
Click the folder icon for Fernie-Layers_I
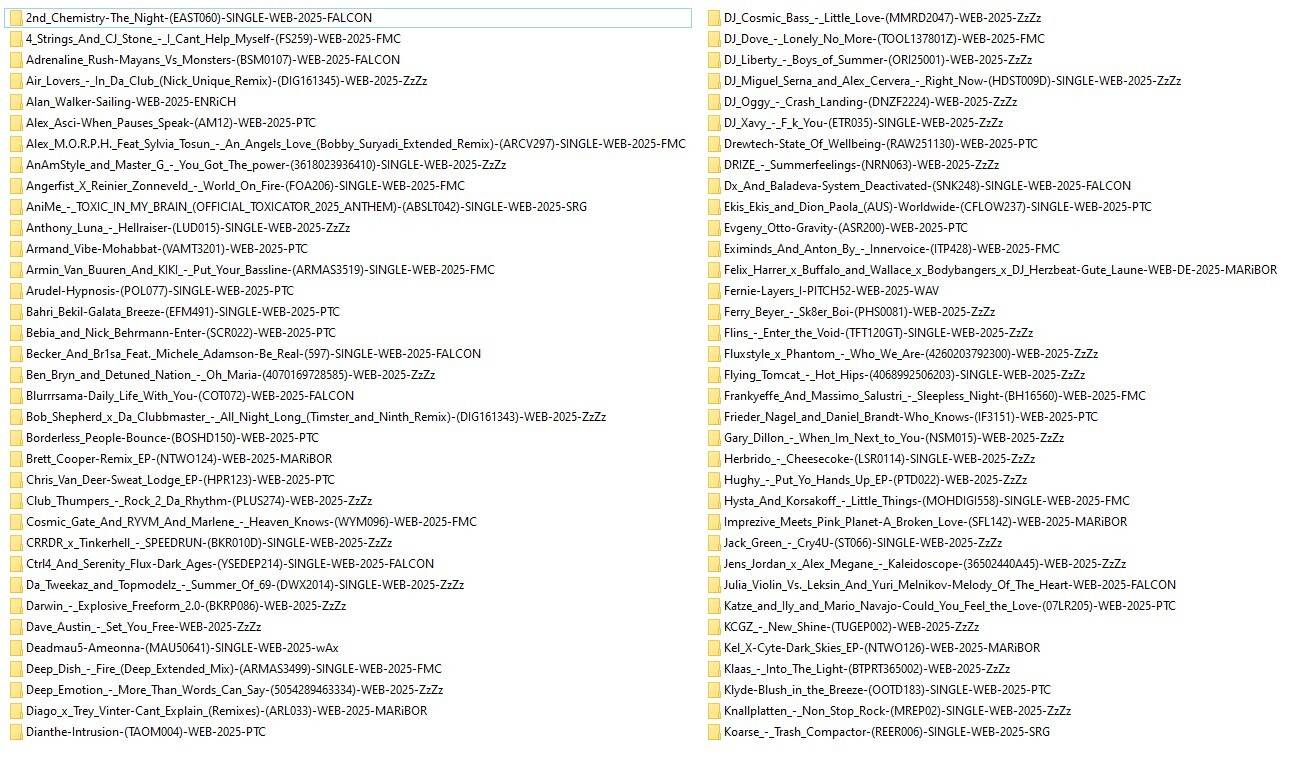(x=714, y=291)
